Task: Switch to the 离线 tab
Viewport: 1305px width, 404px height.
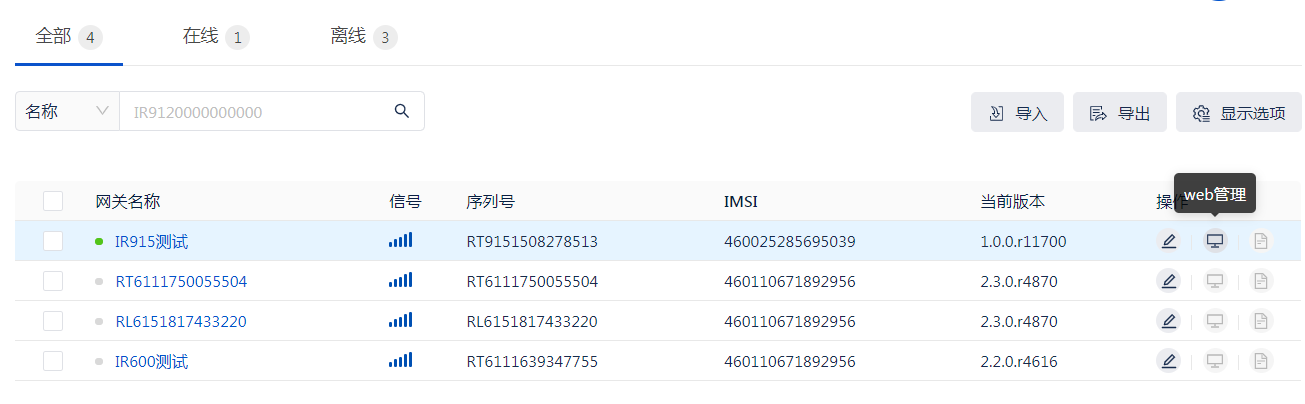Action: tap(363, 37)
